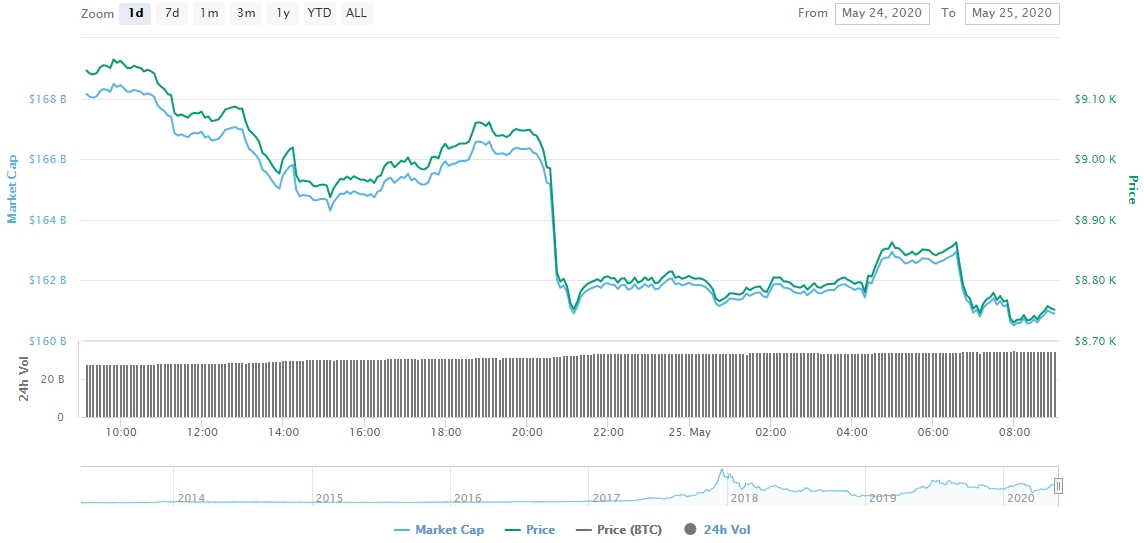
Task: Switch zoom to 7d
Action: 172,13
